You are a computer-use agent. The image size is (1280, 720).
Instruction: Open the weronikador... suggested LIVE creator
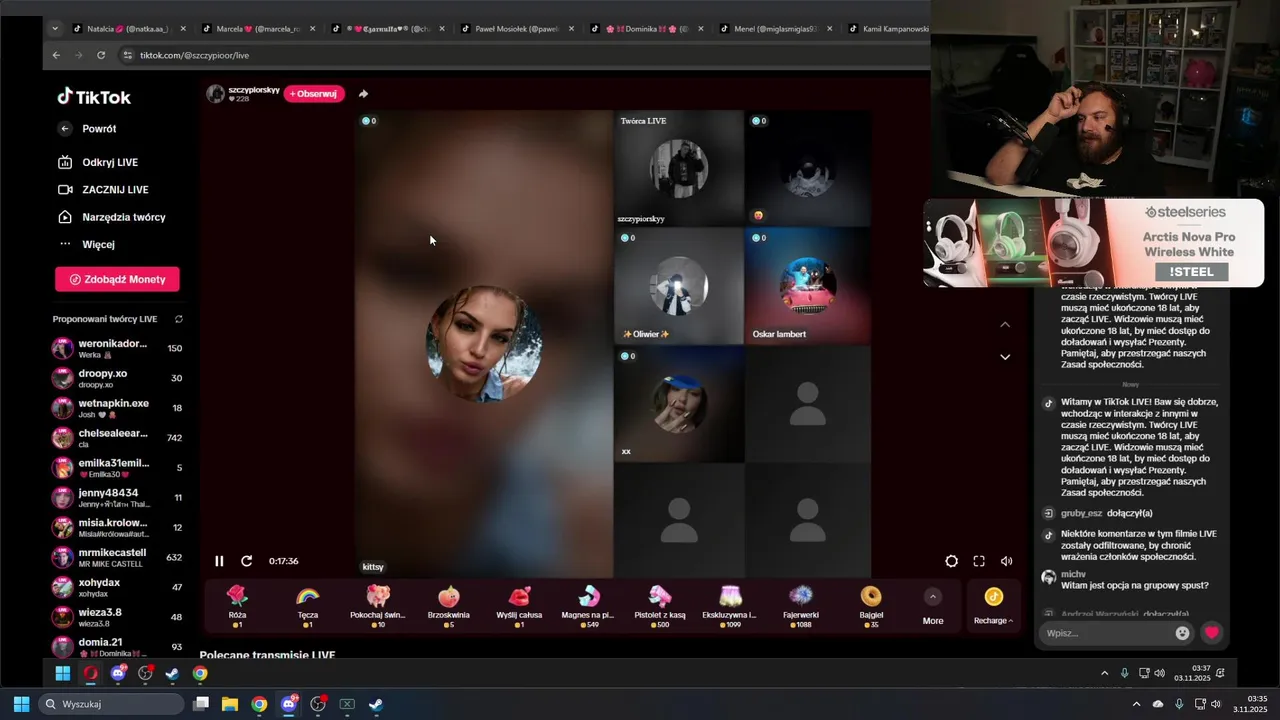click(117, 348)
